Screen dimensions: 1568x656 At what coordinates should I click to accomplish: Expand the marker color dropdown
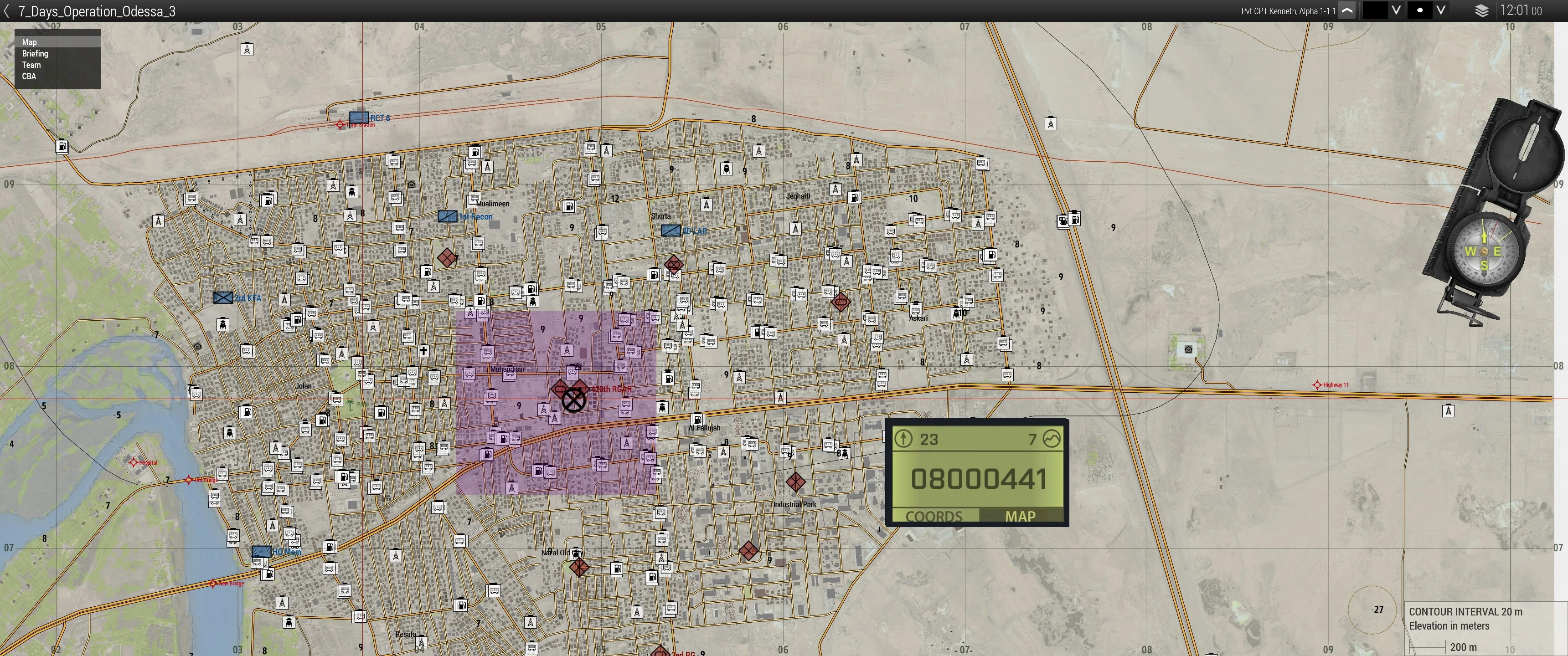pos(1396,10)
